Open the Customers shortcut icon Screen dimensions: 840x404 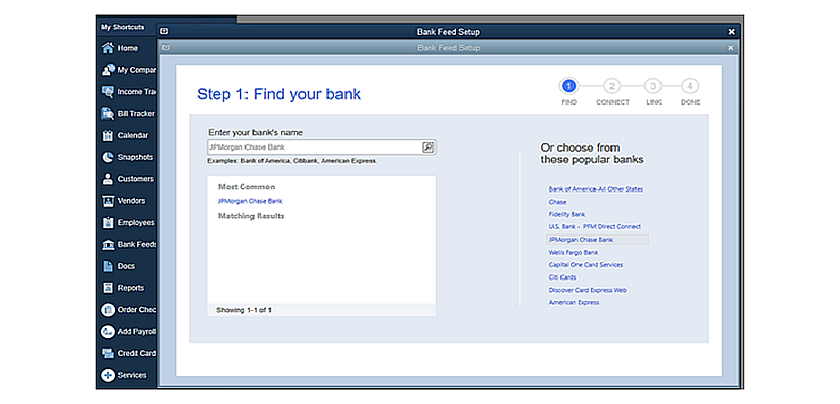tap(107, 179)
